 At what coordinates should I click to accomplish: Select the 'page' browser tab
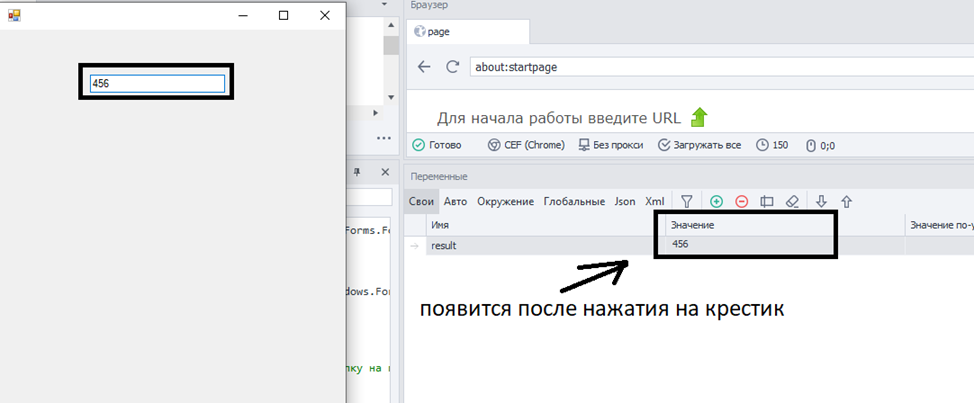468,32
